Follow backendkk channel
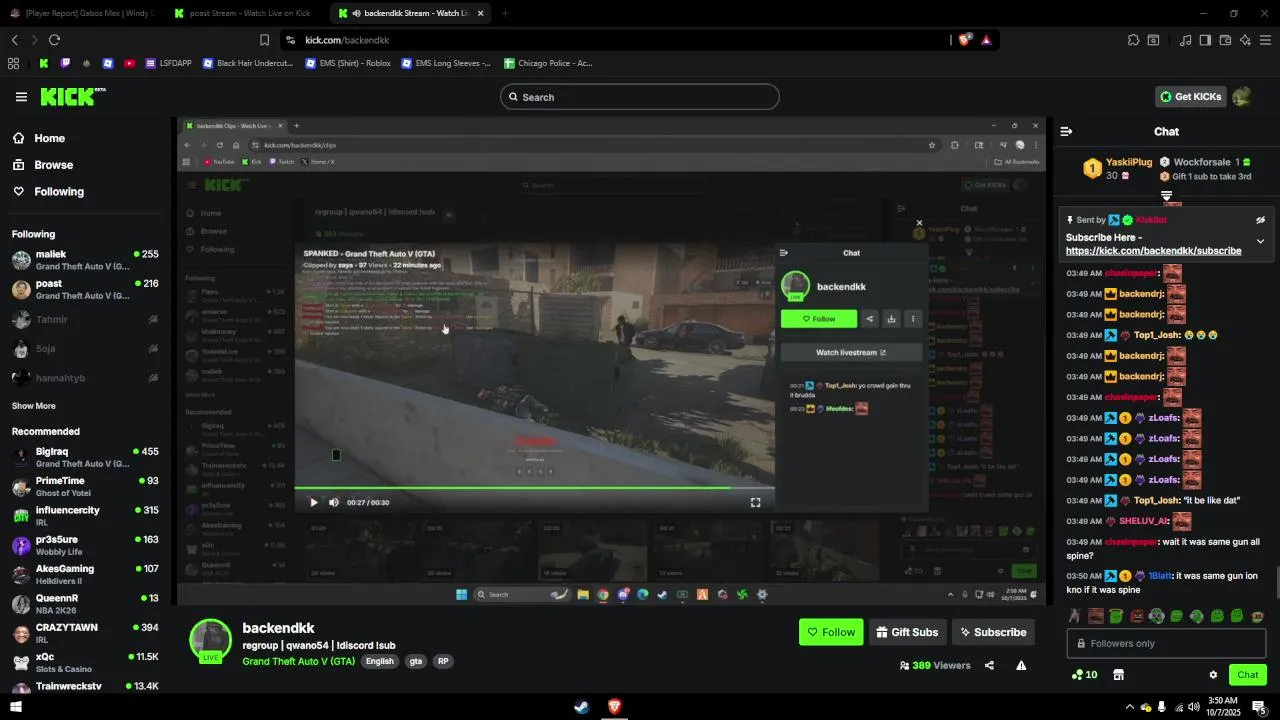Viewport: 1280px width, 720px height. click(x=831, y=632)
